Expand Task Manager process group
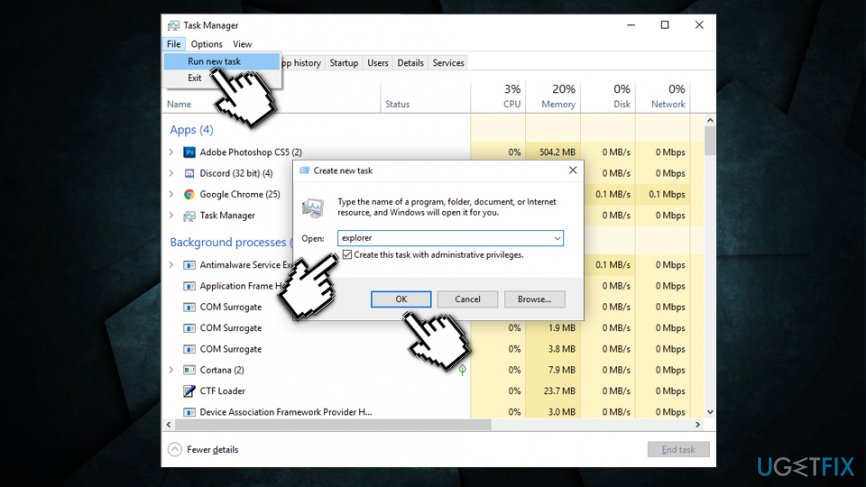The height and width of the screenshot is (487, 866). click(171, 215)
